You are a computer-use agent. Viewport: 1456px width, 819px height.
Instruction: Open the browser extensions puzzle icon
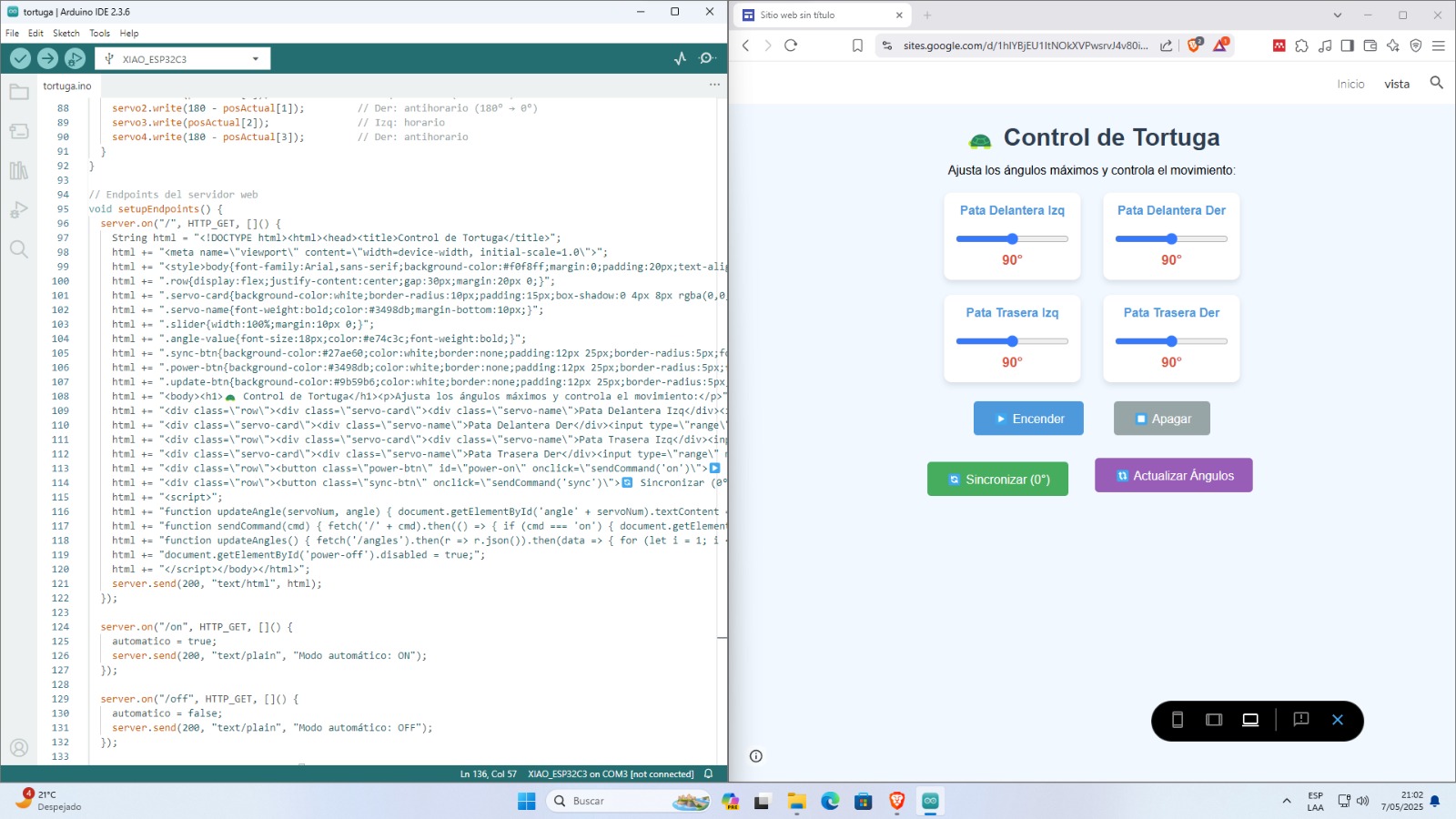pos(1302,45)
